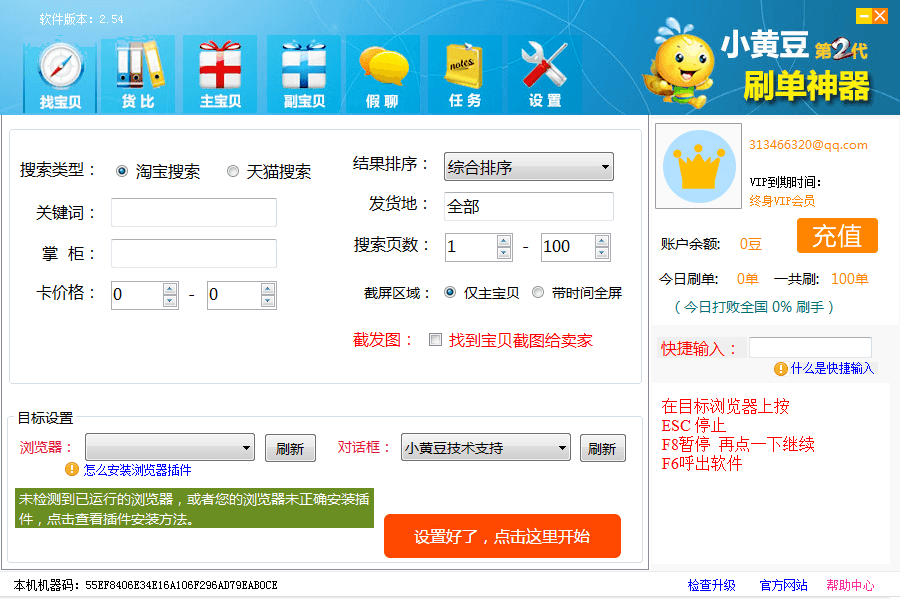Decrease the end search page value 100
Viewport: 900px width, 600px height.
[602, 253]
